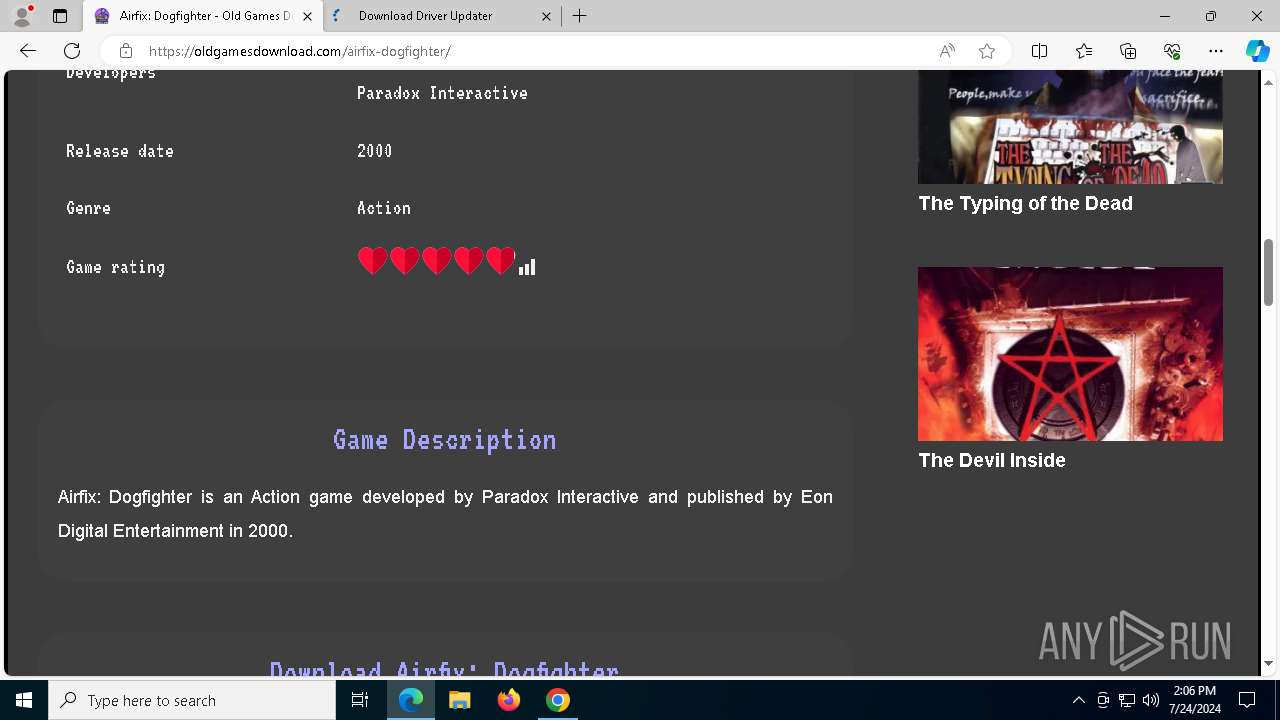Close the Download Driver Updater tab

[x=546, y=16]
